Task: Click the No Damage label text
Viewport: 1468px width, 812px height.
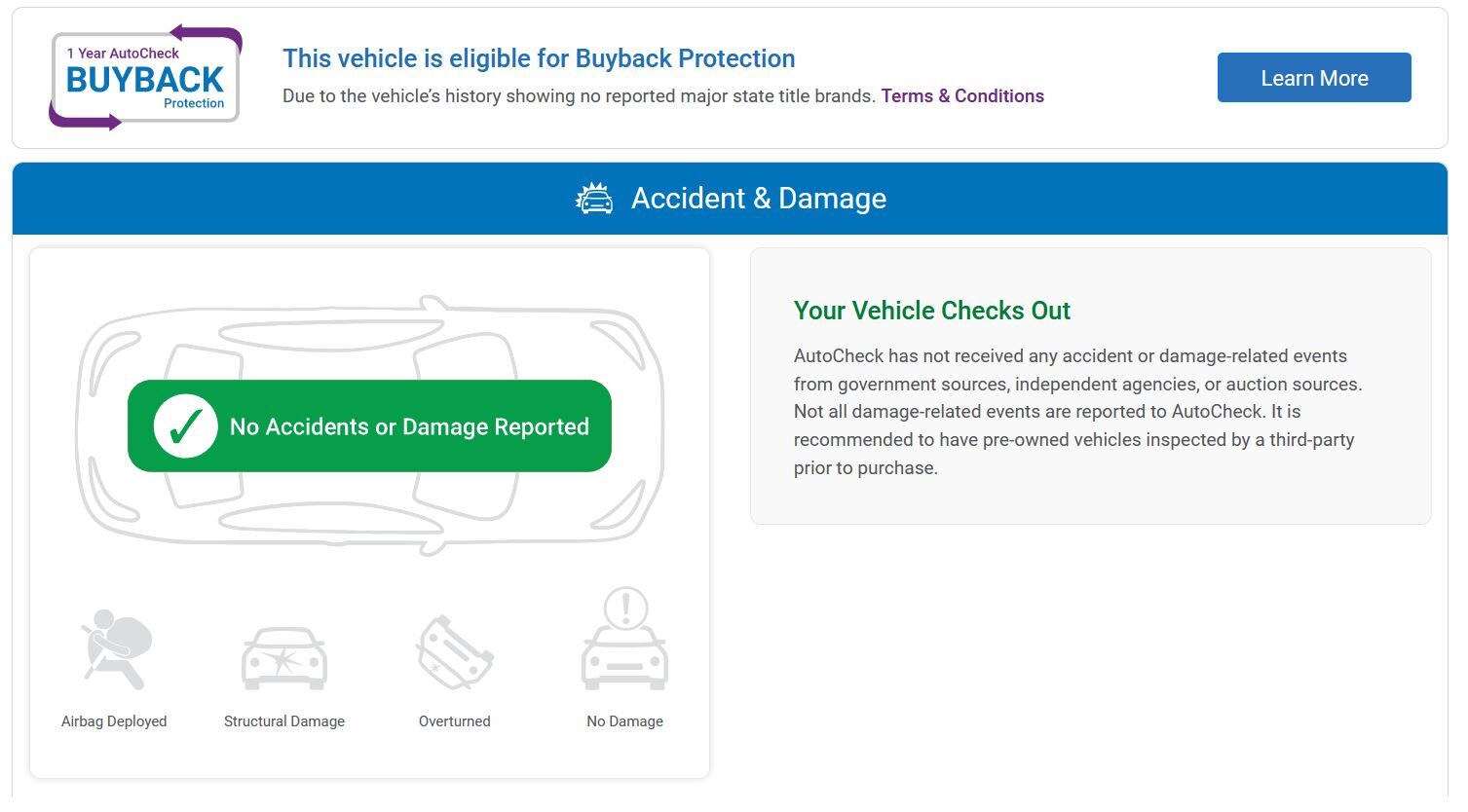Action: pyautogui.click(x=624, y=721)
